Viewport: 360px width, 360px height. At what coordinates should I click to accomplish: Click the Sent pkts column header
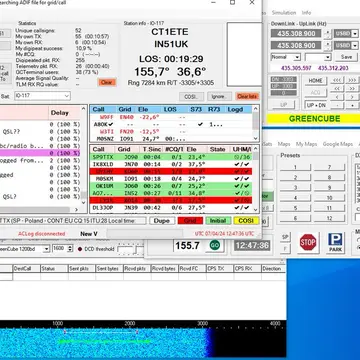(x=81, y=268)
